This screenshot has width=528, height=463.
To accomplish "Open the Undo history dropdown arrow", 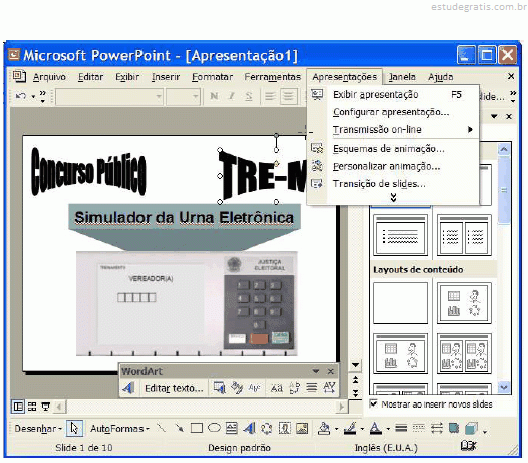I will tap(33, 97).
